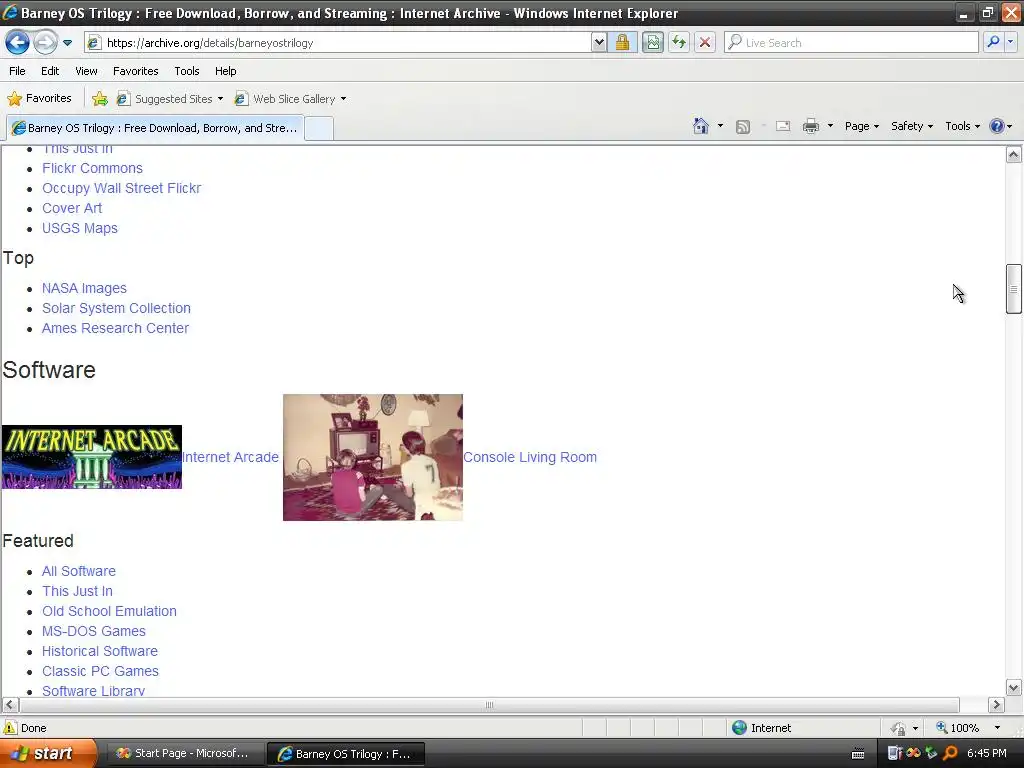Open the Page command menu
The width and height of the screenshot is (1024, 768).
861,126
